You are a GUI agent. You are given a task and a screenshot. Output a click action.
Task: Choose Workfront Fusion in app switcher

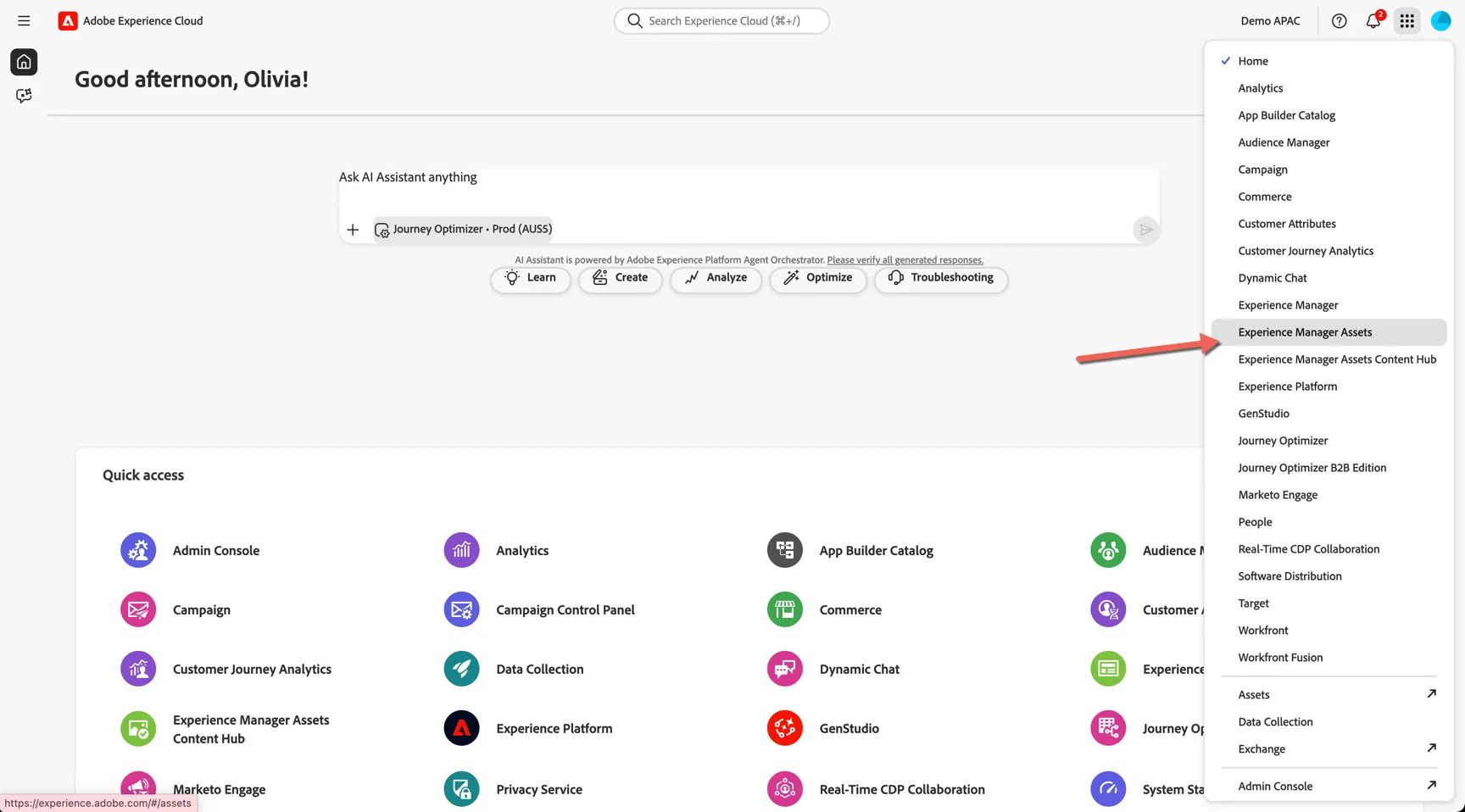point(1329,658)
